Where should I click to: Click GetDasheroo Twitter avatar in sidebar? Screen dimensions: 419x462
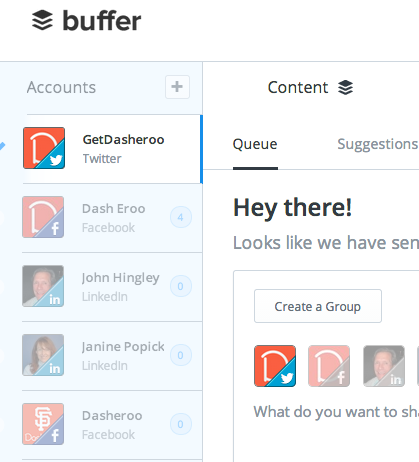point(44,148)
